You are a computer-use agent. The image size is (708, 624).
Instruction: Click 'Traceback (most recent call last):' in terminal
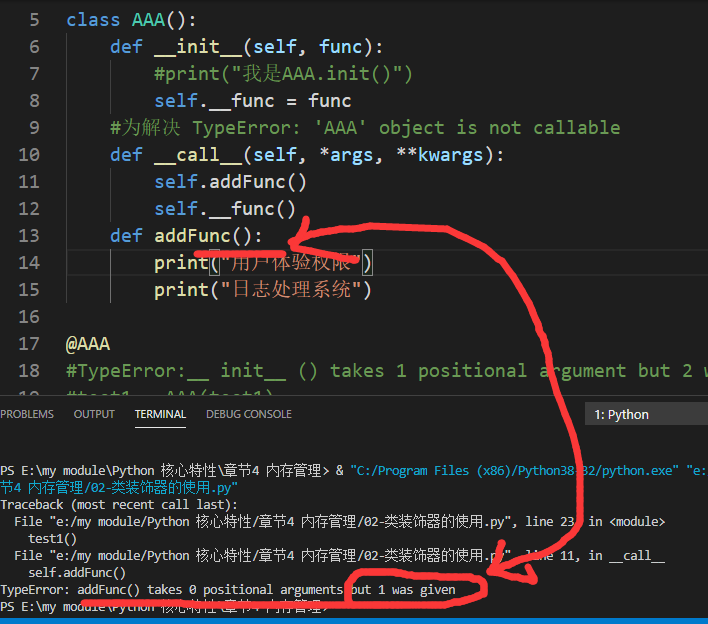119,504
